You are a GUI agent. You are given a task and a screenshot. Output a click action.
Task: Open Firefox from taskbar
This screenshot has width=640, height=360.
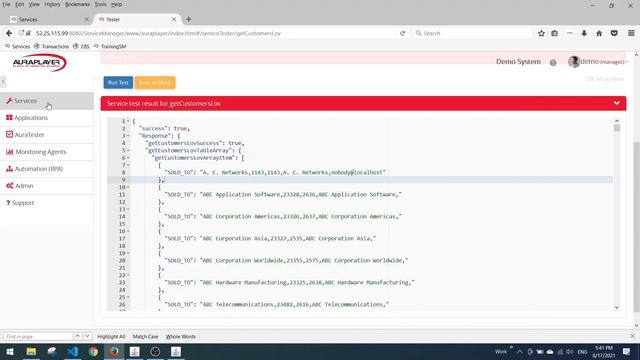point(114,351)
